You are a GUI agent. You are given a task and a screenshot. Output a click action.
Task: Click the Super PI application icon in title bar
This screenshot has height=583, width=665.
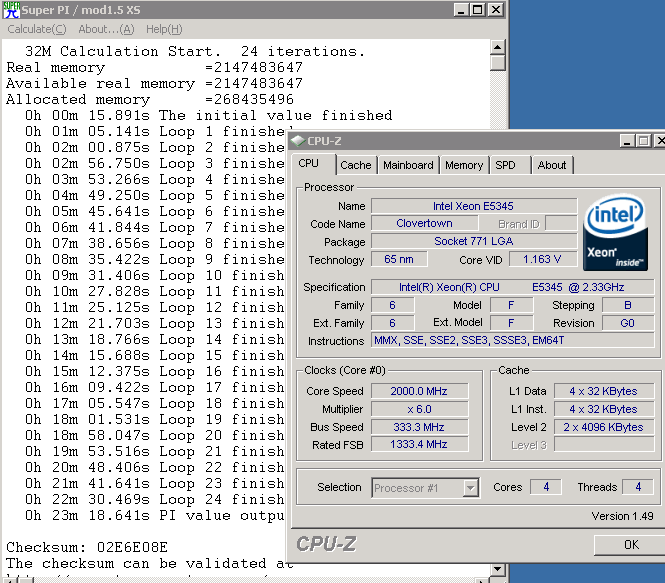point(11,10)
